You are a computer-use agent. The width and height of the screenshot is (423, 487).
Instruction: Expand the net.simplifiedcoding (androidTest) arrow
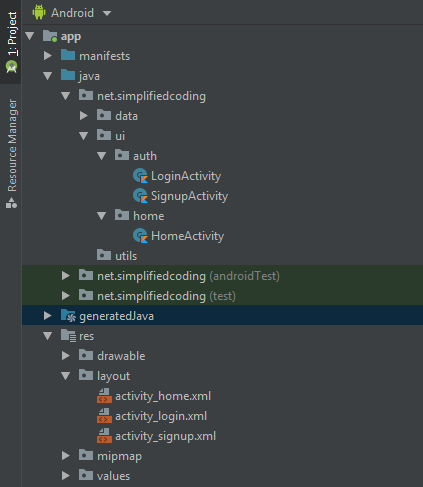pos(66,276)
